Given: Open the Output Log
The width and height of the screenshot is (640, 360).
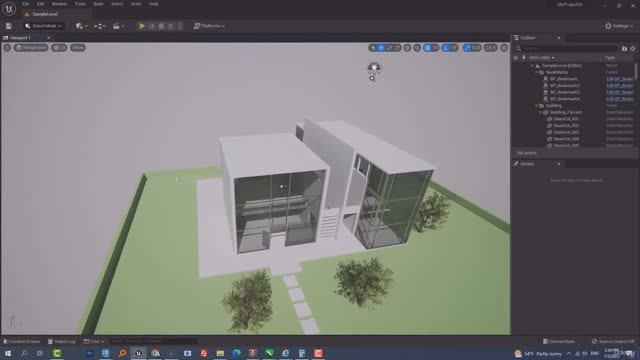Looking at the screenshot, I should [61, 341].
